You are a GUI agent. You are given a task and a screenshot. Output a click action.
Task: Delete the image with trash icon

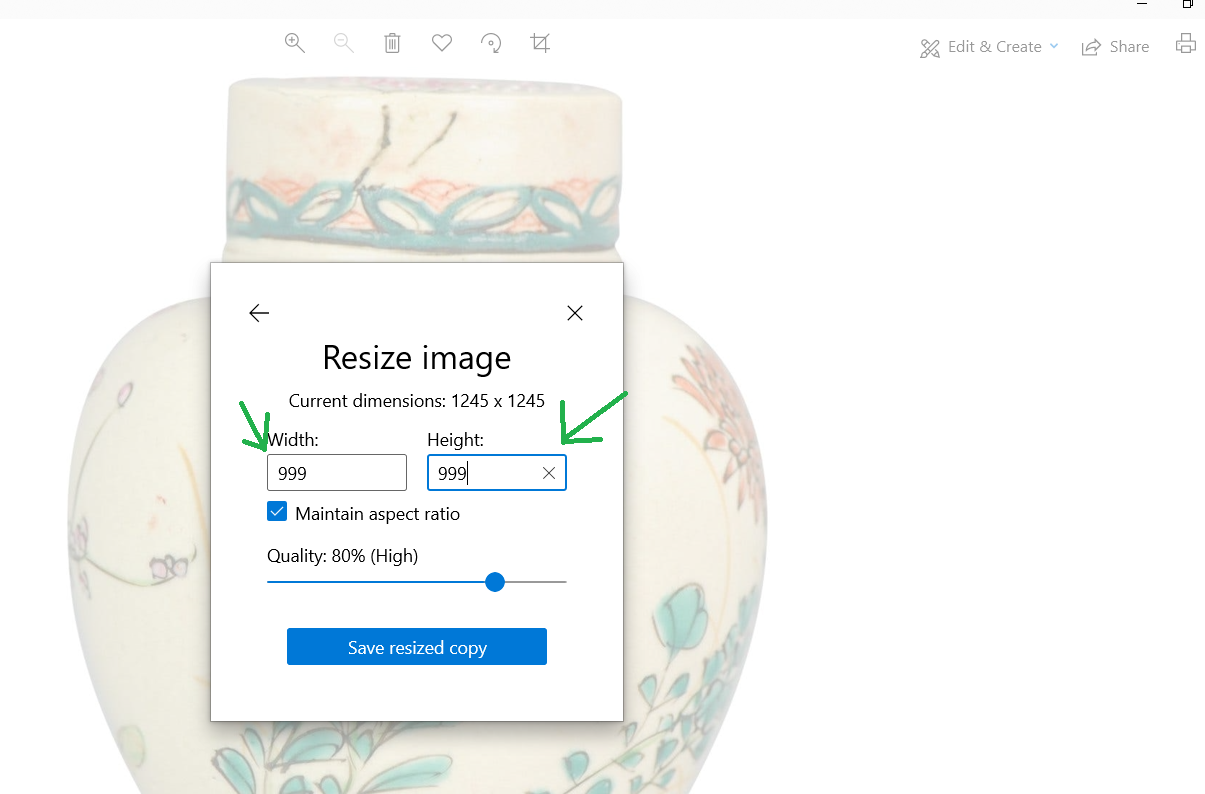[392, 43]
